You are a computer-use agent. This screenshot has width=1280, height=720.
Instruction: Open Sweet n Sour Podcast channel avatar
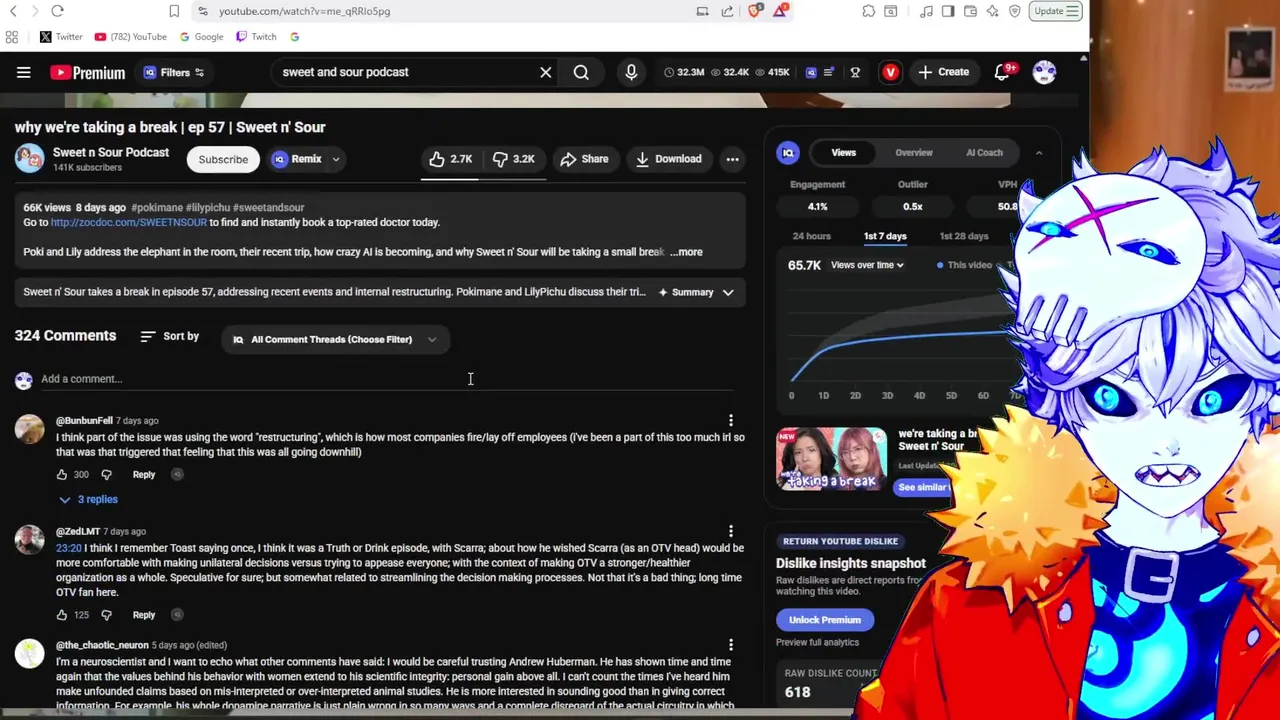pos(29,158)
